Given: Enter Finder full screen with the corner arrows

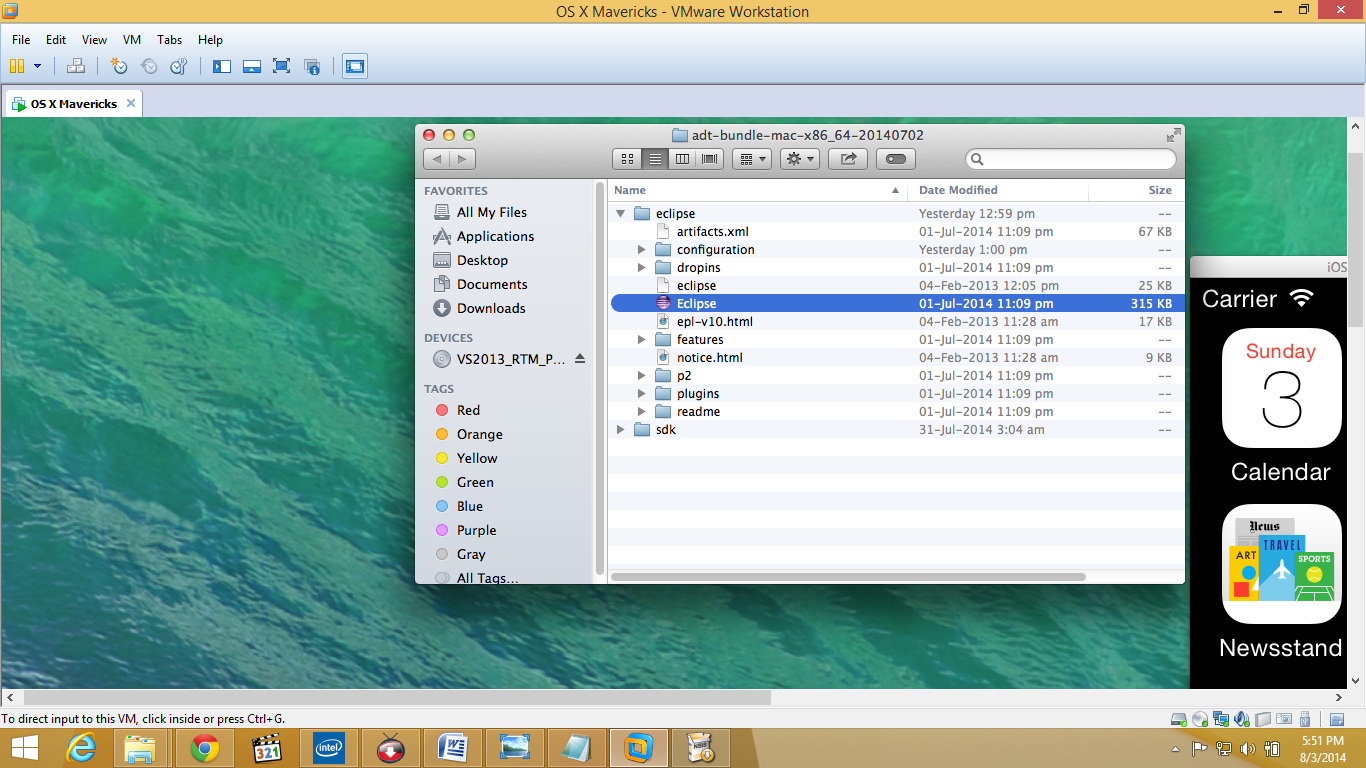Looking at the screenshot, I should 1173,135.
